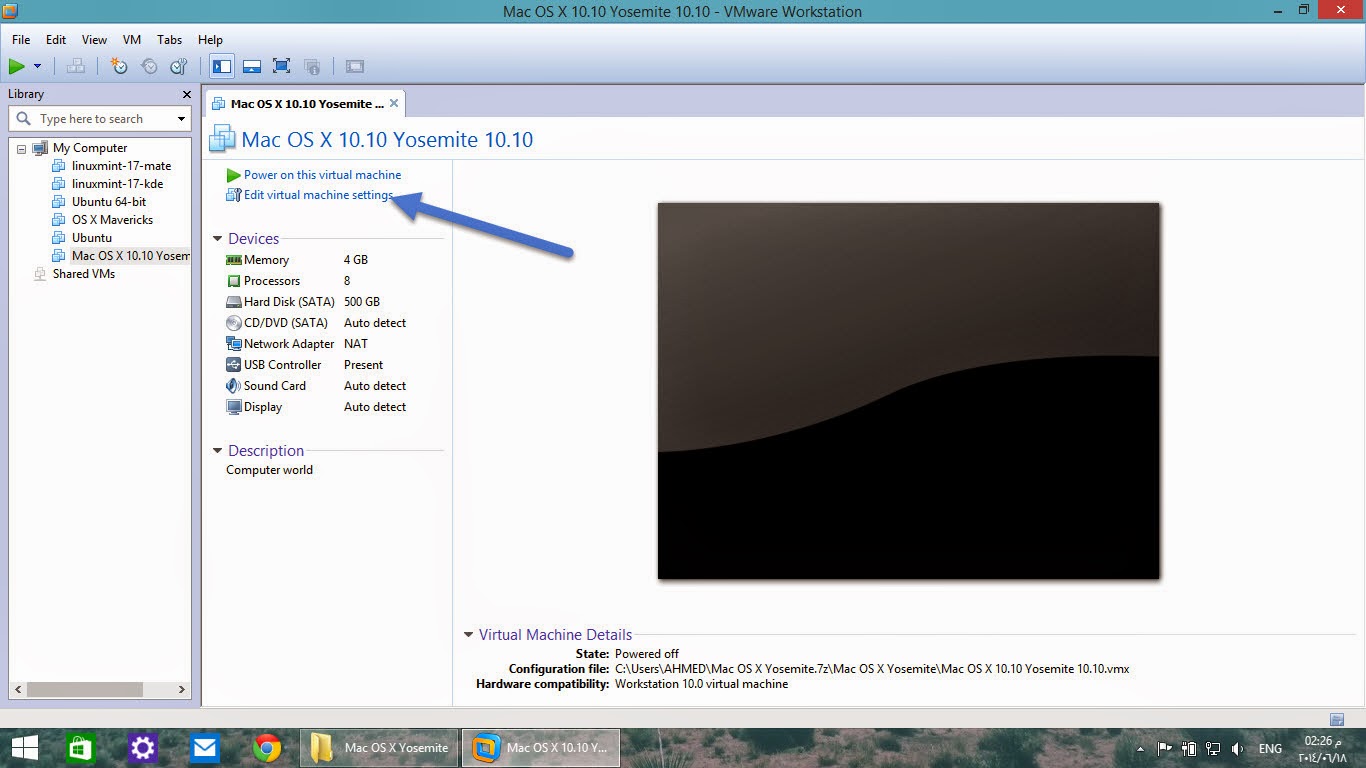Select My Computer in the library
Viewport: 1366px width, 768px height.
pos(90,148)
